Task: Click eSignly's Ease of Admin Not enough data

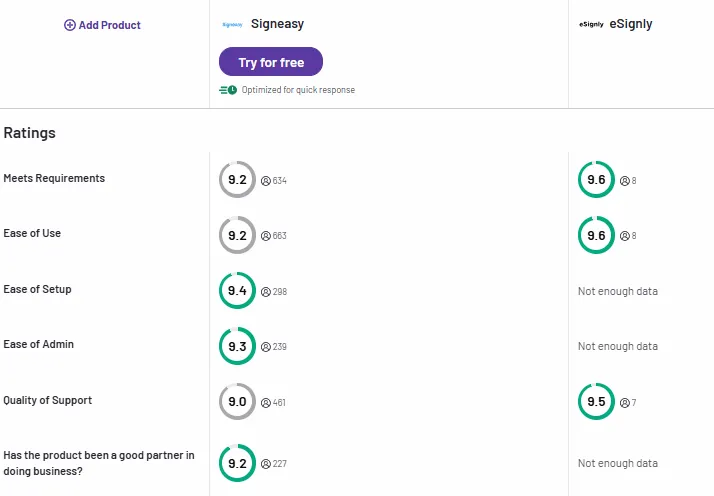Action: click(x=618, y=347)
